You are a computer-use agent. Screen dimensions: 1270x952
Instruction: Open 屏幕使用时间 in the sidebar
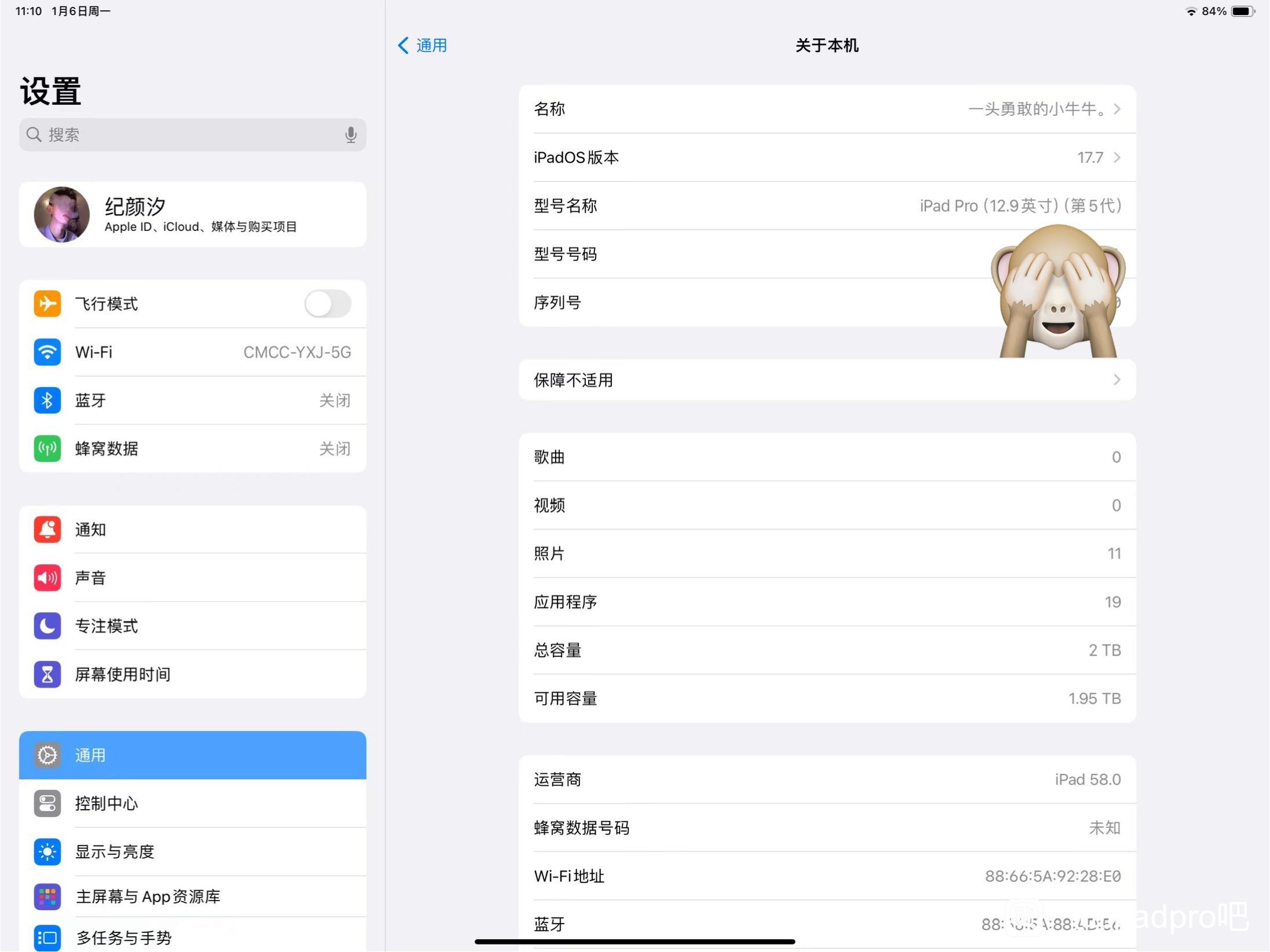point(193,674)
